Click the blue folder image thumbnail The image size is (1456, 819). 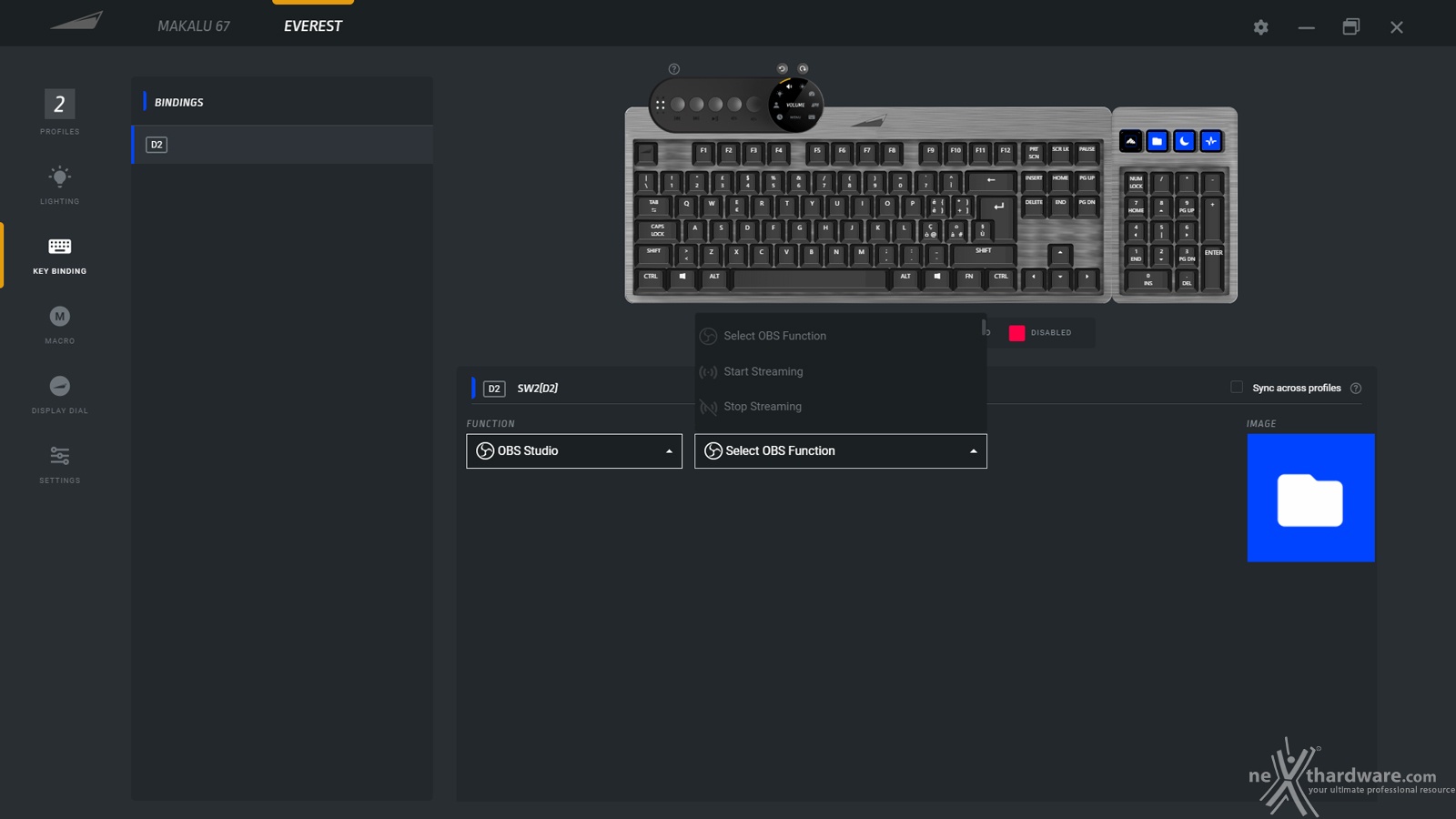pyautogui.click(x=1310, y=498)
